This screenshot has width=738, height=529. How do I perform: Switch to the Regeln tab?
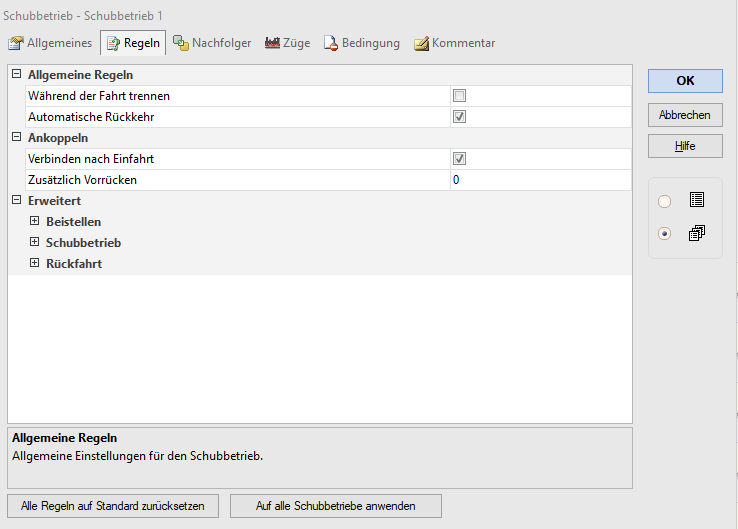(x=133, y=43)
